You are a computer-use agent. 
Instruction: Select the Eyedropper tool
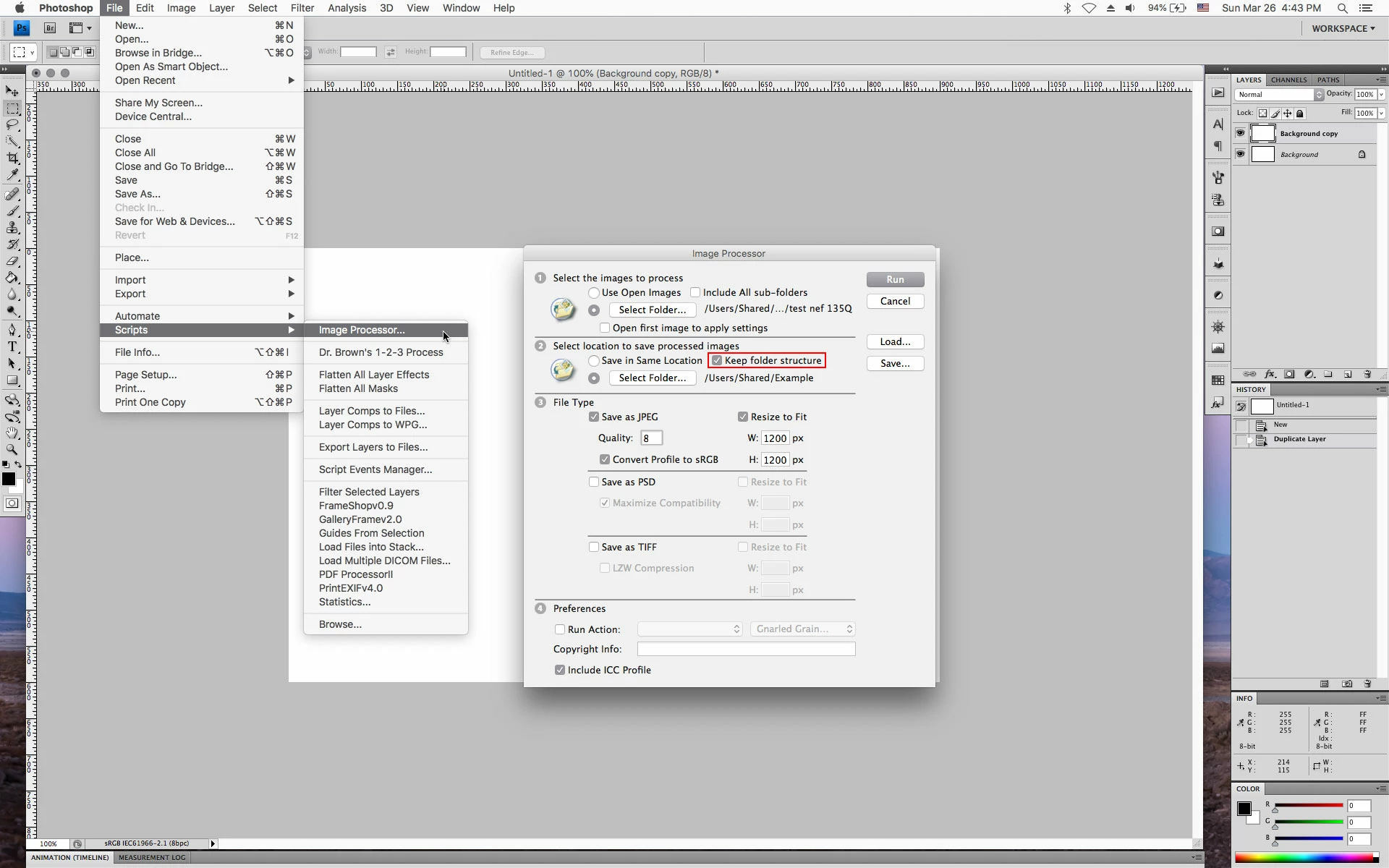12,175
